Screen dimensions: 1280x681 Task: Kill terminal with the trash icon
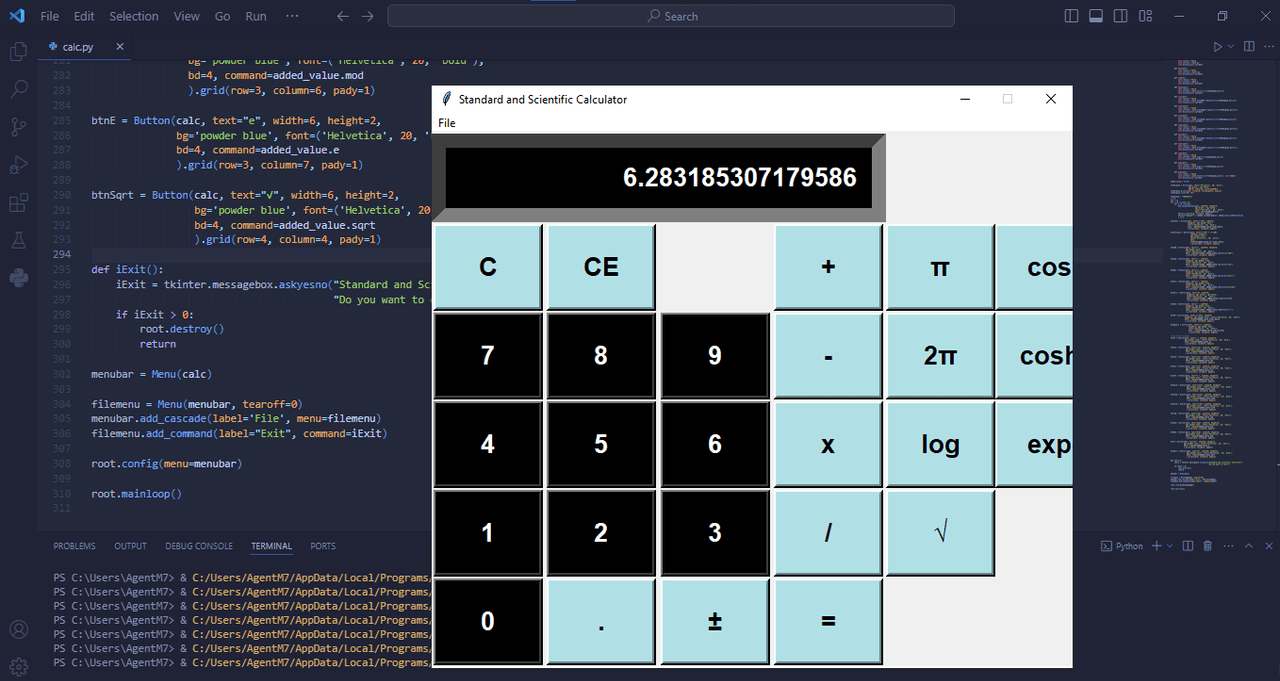pos(1207,546)
